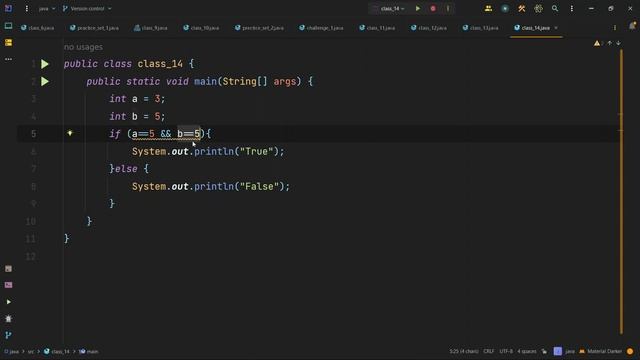Viewport: 640px width, 360px height.
Task: Click purple status bar widget beside java
Action: 558,351
